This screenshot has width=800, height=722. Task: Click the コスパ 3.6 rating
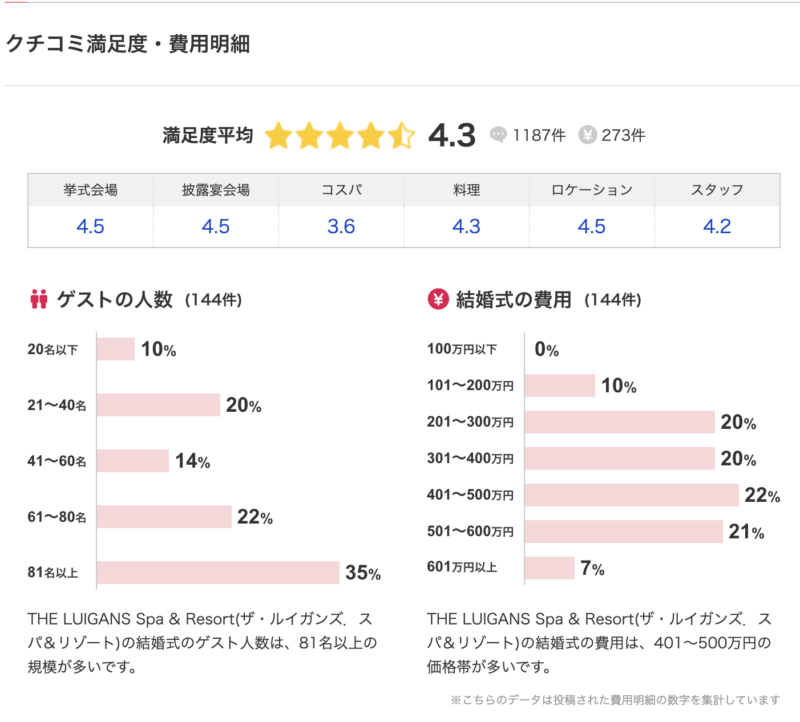pyautogui.click(x=341, y=227)
